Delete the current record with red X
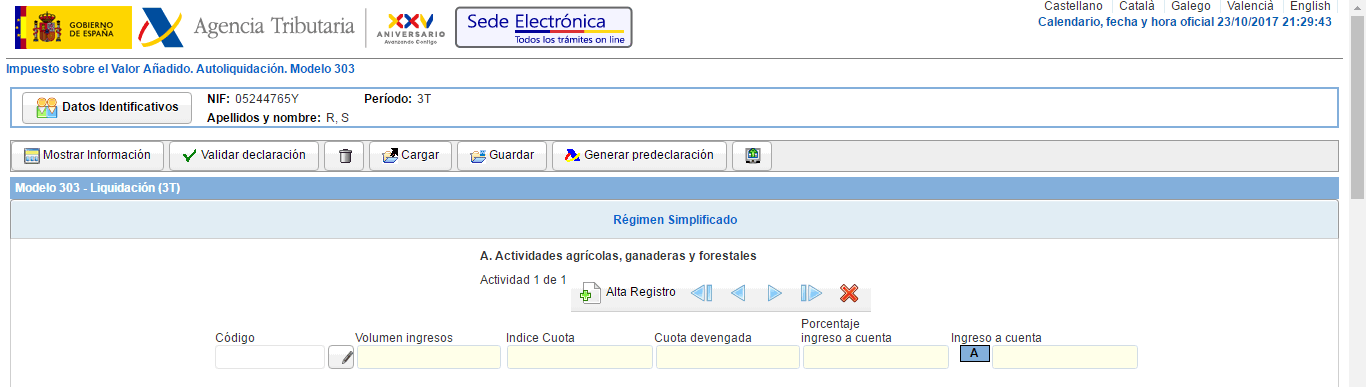This screenshot has height=387, width=1366. pos(849,293)
